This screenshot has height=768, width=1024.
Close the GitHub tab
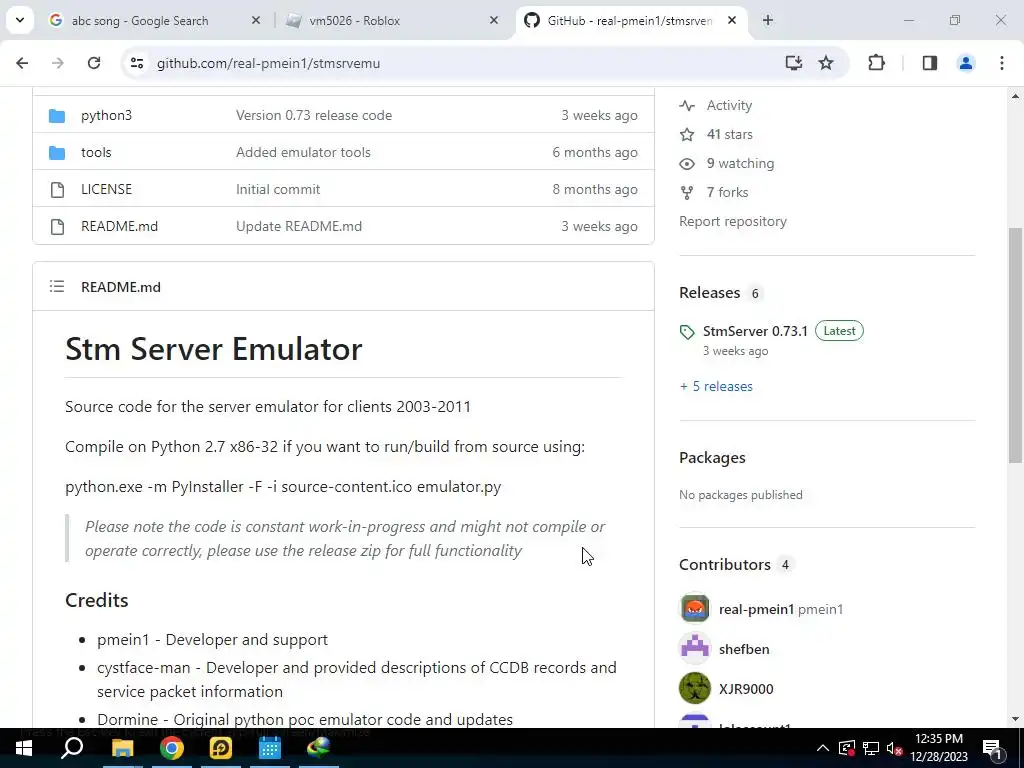point(732,21)
